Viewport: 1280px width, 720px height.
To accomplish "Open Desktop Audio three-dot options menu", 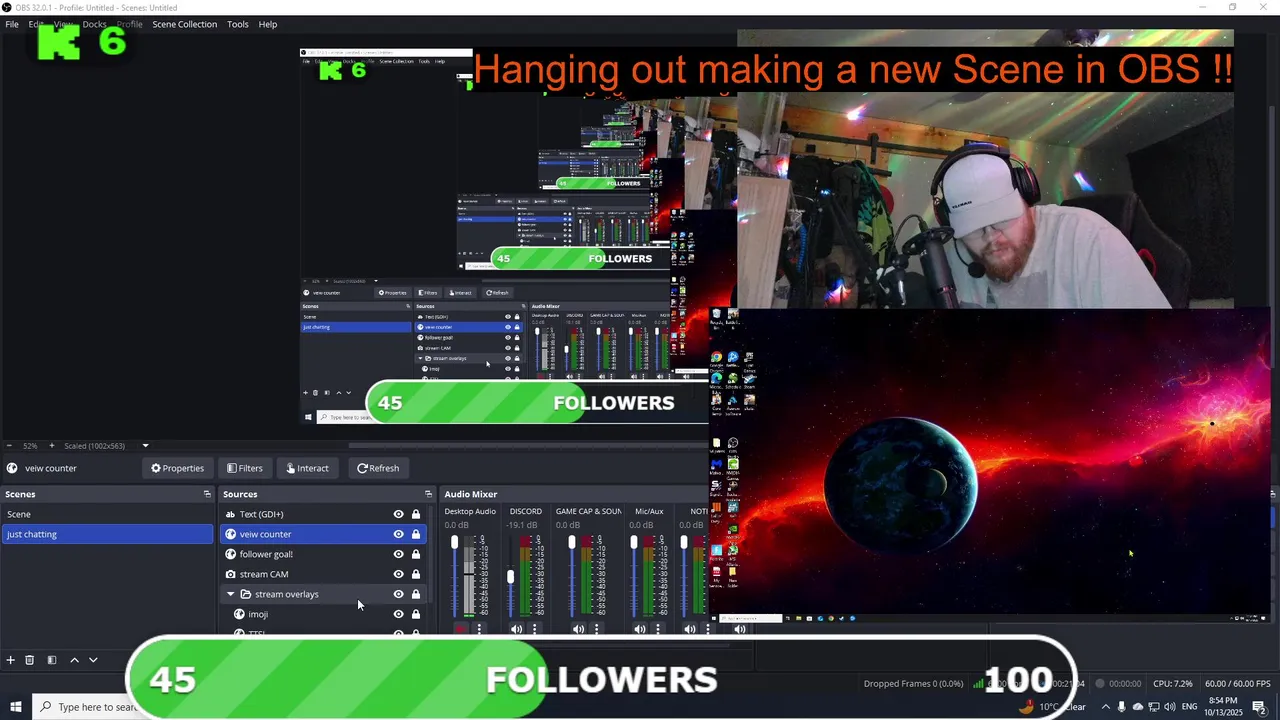I will click(x=479, y=629).
